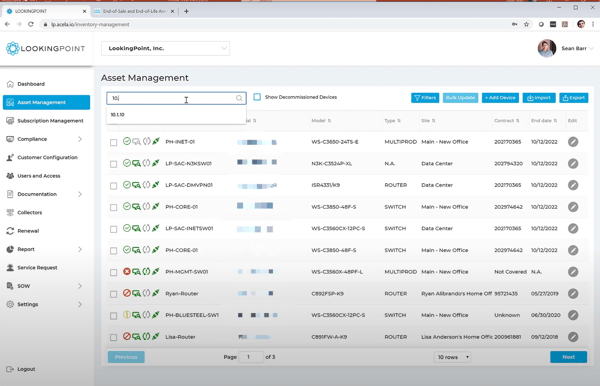This screenshot has height=386, width=600.
Task: Click the Import button
Action: 539,98
